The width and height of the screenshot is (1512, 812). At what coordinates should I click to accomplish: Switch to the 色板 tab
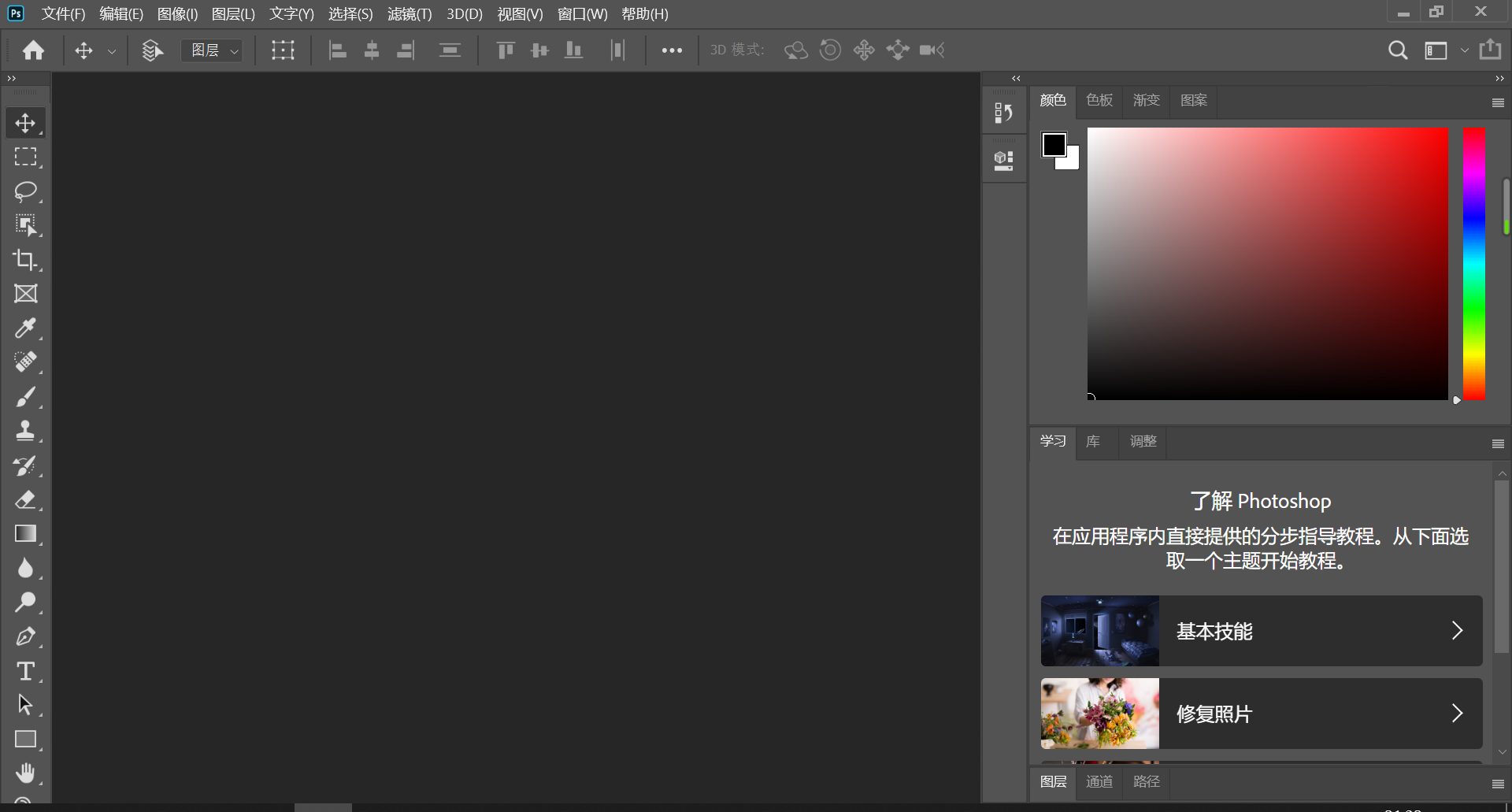[x=1099, y=100]
